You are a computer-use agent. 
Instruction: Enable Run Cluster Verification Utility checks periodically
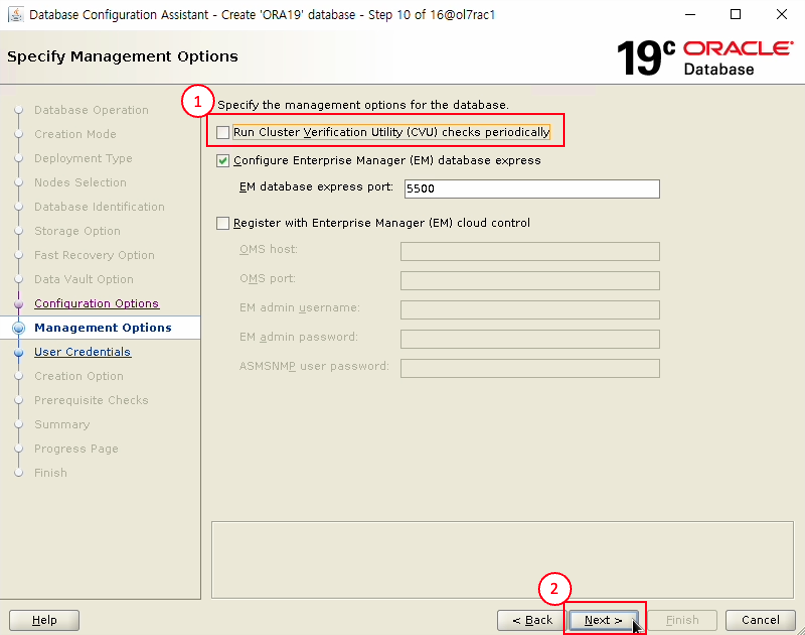(x=222, y=132)
